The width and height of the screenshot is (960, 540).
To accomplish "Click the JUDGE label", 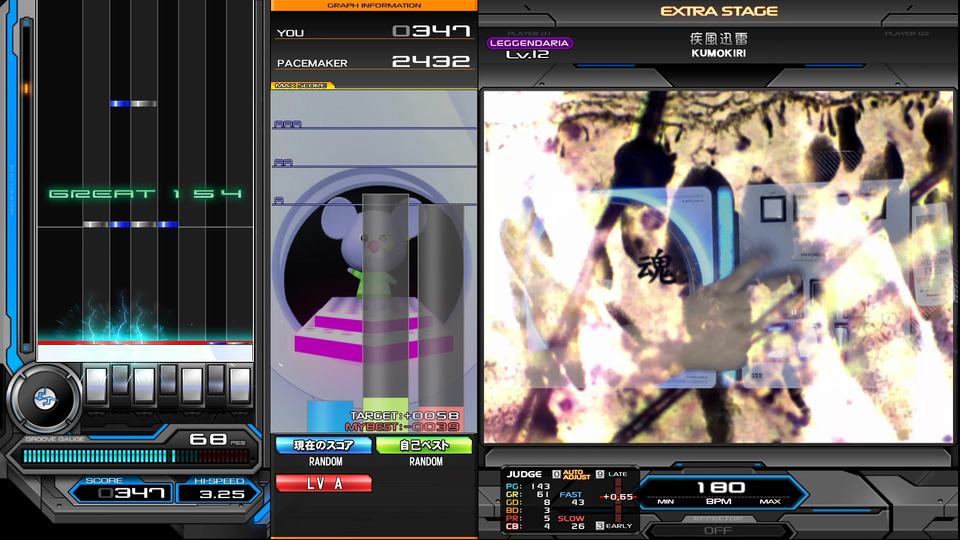I will coord(524,474).
